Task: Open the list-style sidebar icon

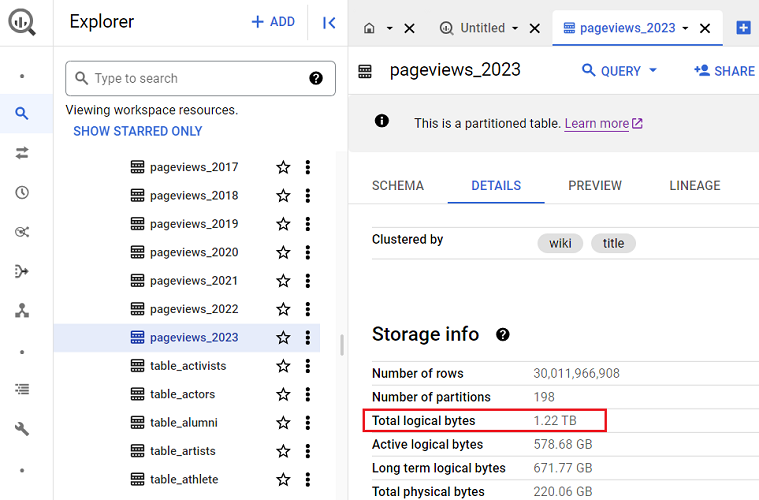Action: [22, 389]
